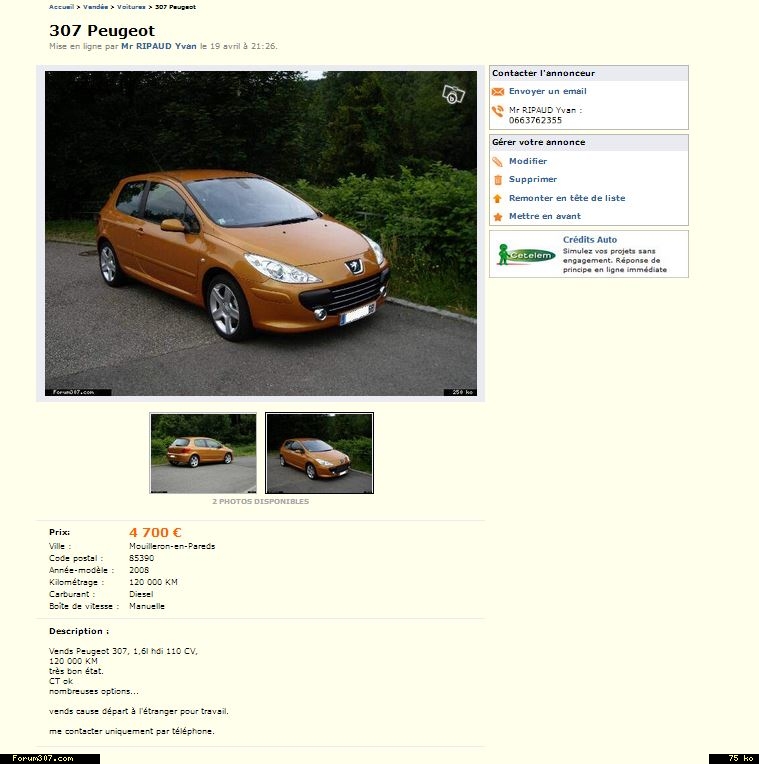The height and width of the screenshot is (764, 759).
Task: Open the Mr RIPAUD Yvan author link
Action: tap(158, 46)
